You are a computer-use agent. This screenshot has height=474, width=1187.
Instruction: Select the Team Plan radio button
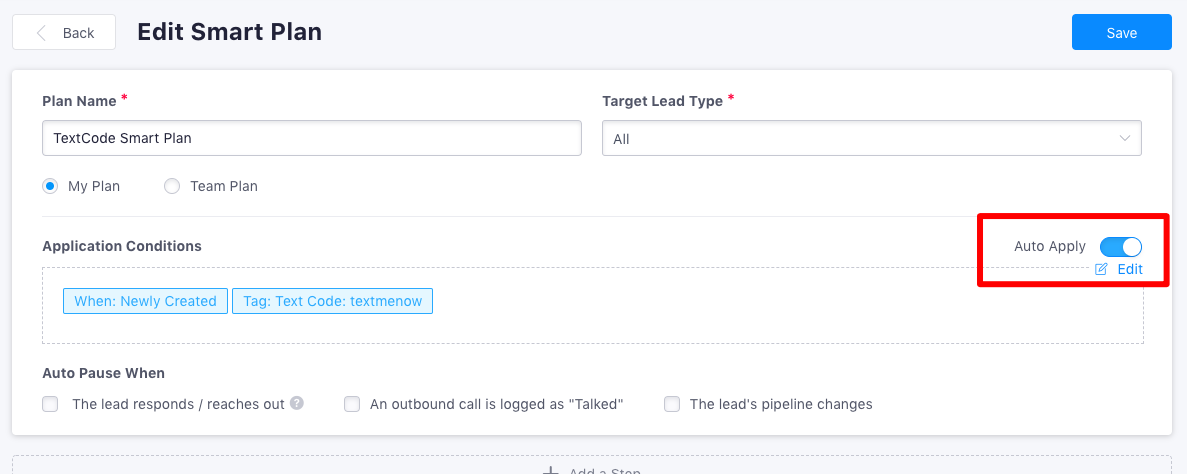pyautogui.click(x=172, y=186)
